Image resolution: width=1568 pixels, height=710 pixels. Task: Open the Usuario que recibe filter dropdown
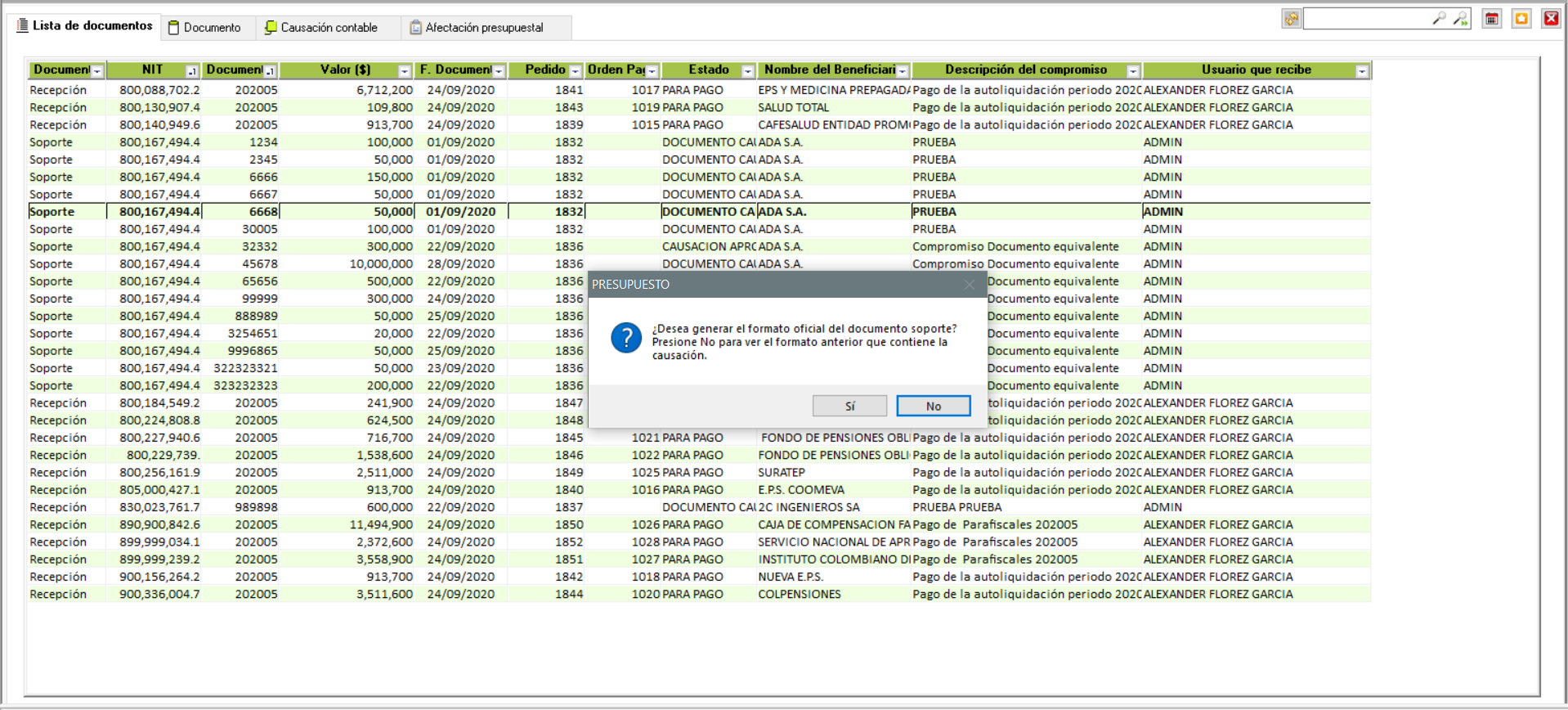tap(1361, 71)
